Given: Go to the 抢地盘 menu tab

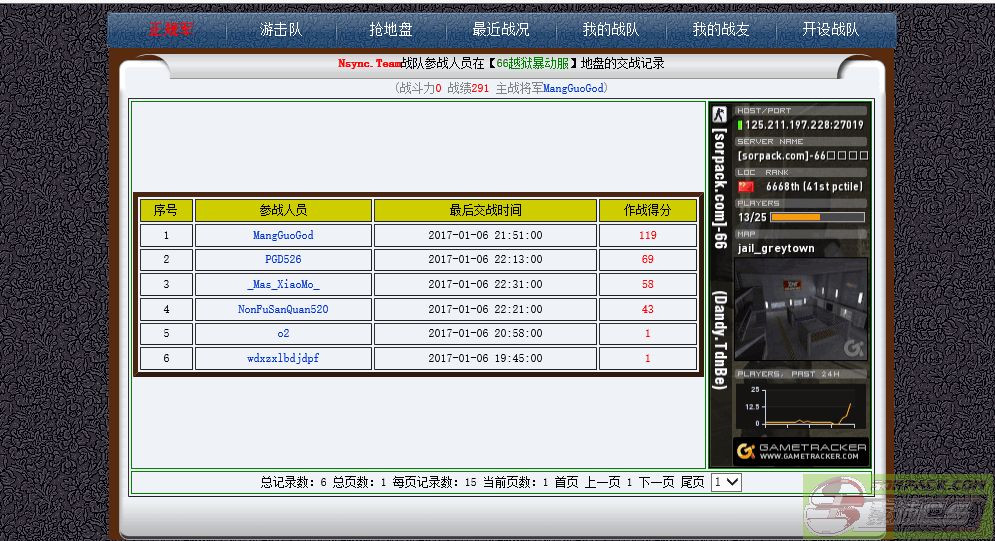Looking at the screenshot, I should tap(390, 30).
